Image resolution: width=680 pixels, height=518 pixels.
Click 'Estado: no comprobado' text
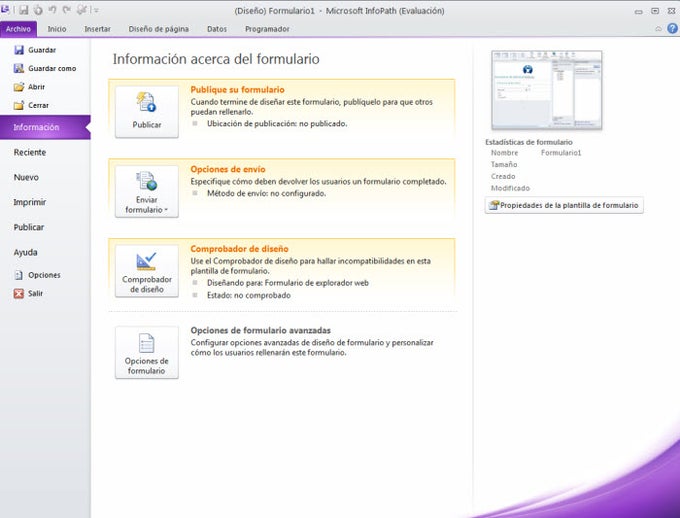[248, 295]
